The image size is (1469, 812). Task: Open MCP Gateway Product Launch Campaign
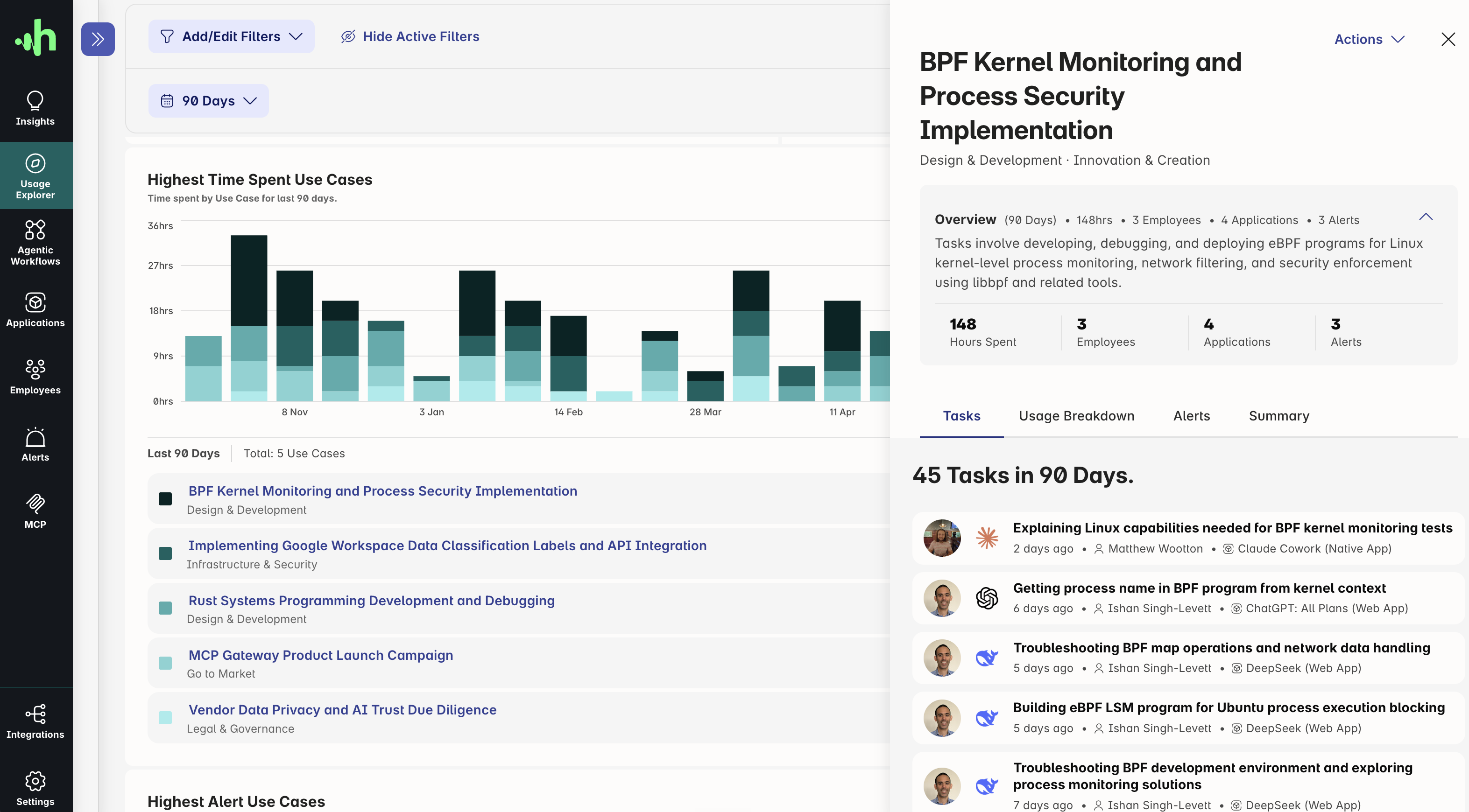point(320,655)
